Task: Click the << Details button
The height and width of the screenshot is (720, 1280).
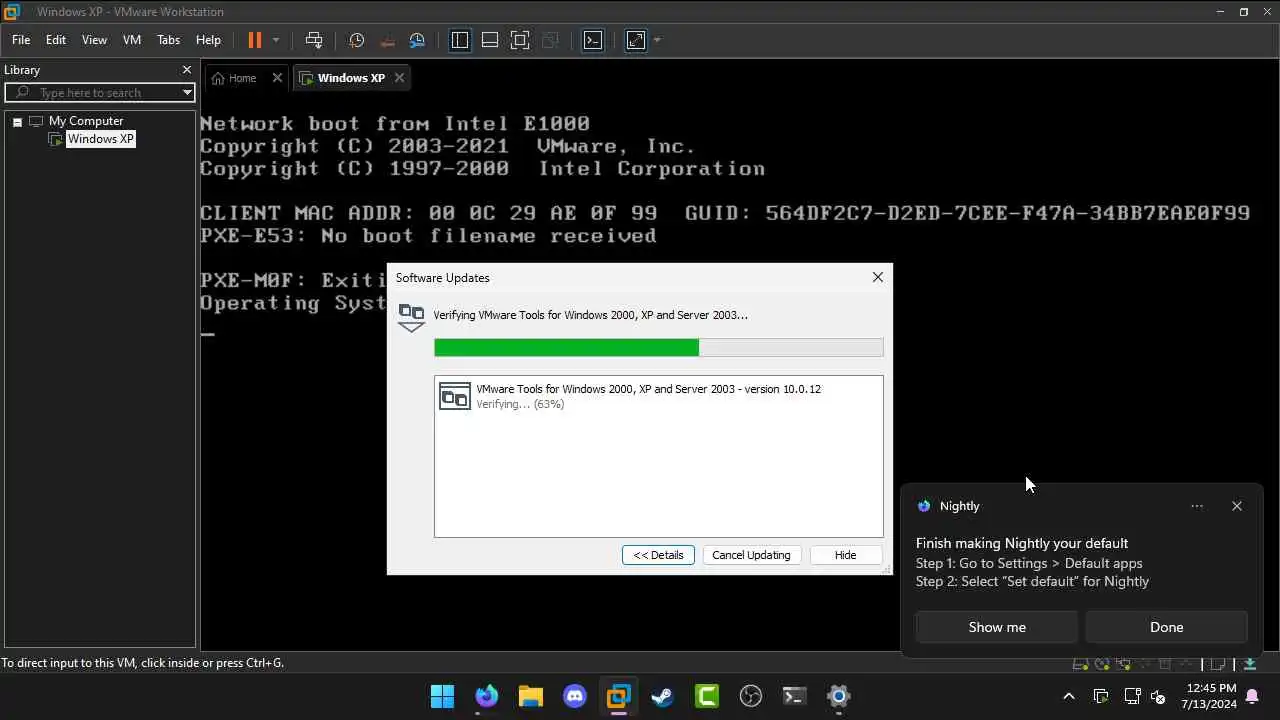Action: pyautogui.click(x=658, y=555)
